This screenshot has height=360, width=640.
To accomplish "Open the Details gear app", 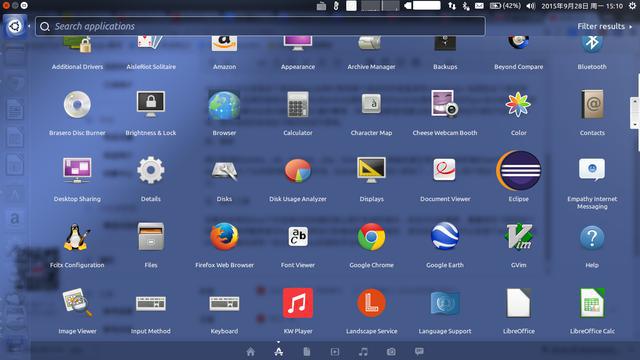I will click(151, 171).
